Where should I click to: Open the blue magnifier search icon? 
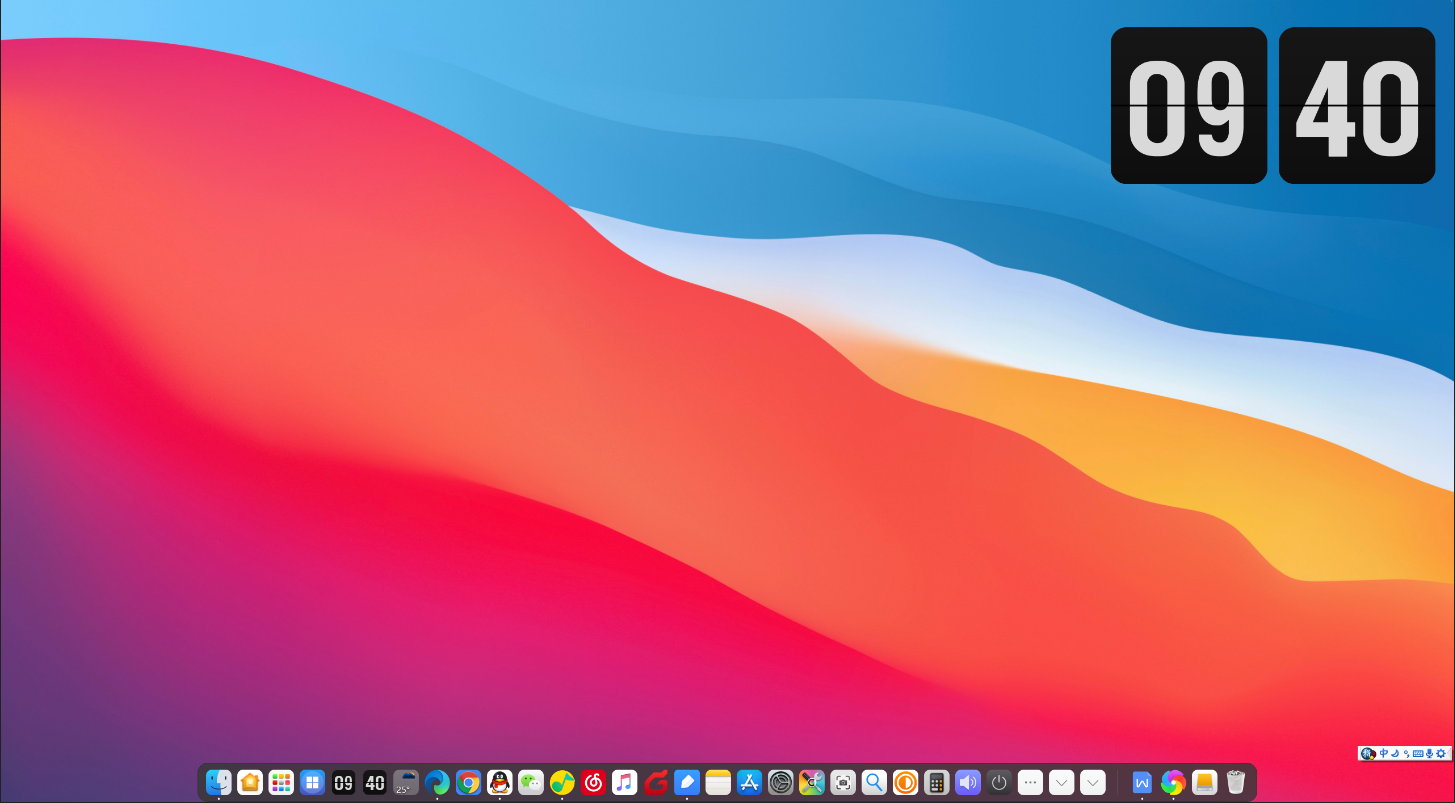tap(874, 782)
